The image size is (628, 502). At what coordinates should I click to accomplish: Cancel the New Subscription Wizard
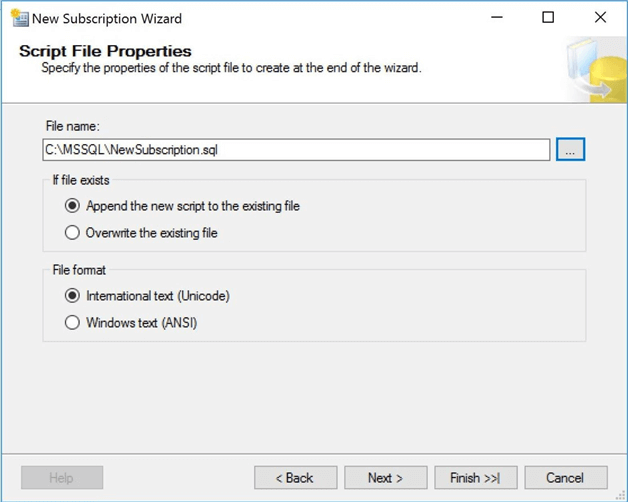pos(565,477)
